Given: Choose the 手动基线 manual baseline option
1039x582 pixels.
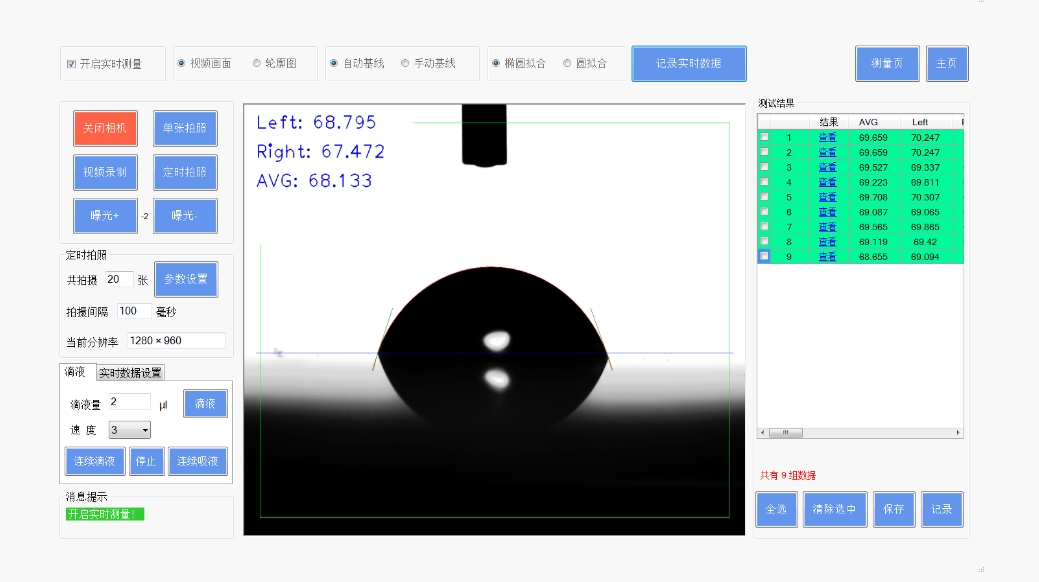Looking at the screenshot, I should (x=405, y=63).
